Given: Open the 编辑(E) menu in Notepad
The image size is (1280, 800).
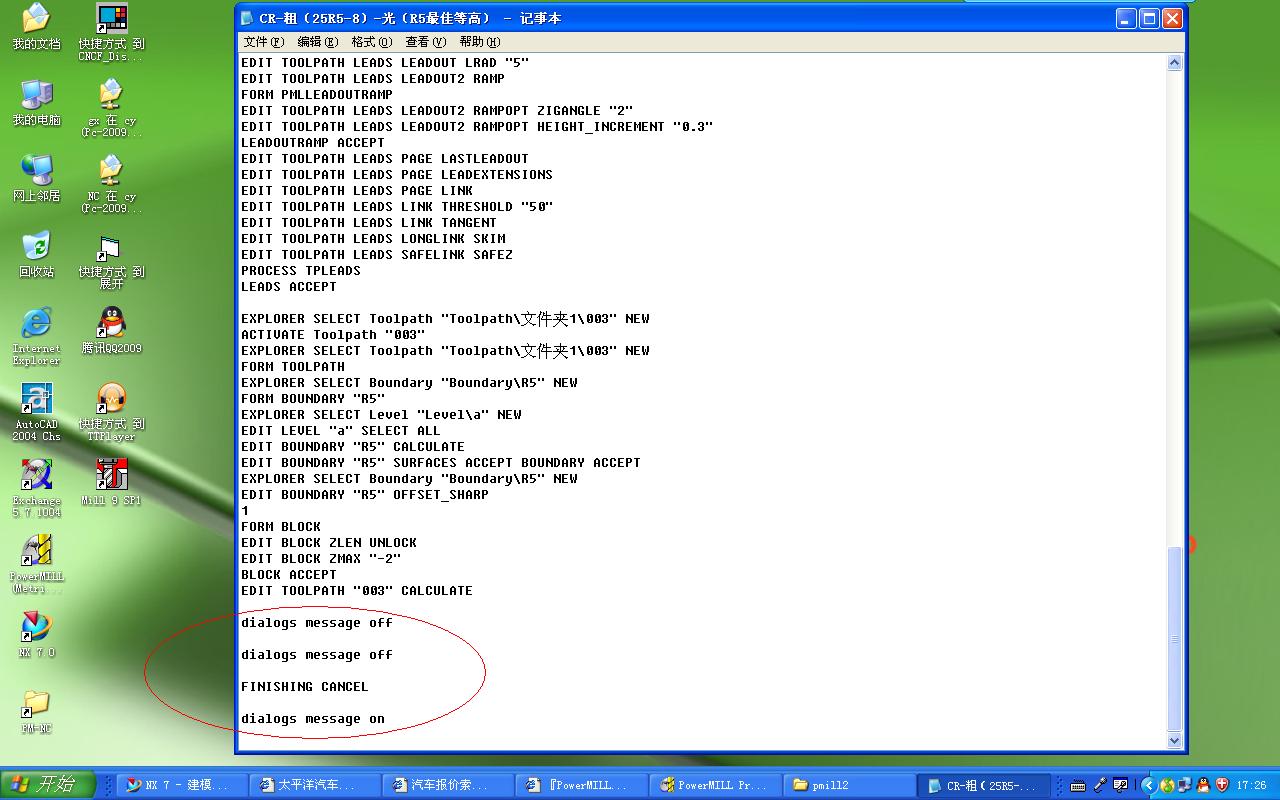Looking at the screenshot, I should pos(318,42).
